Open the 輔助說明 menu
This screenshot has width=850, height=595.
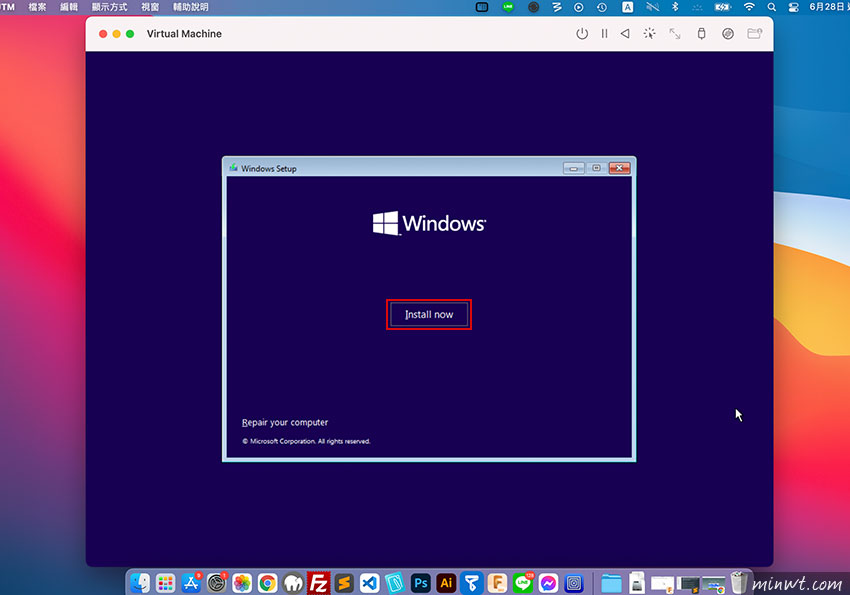[x=190, y=7]
